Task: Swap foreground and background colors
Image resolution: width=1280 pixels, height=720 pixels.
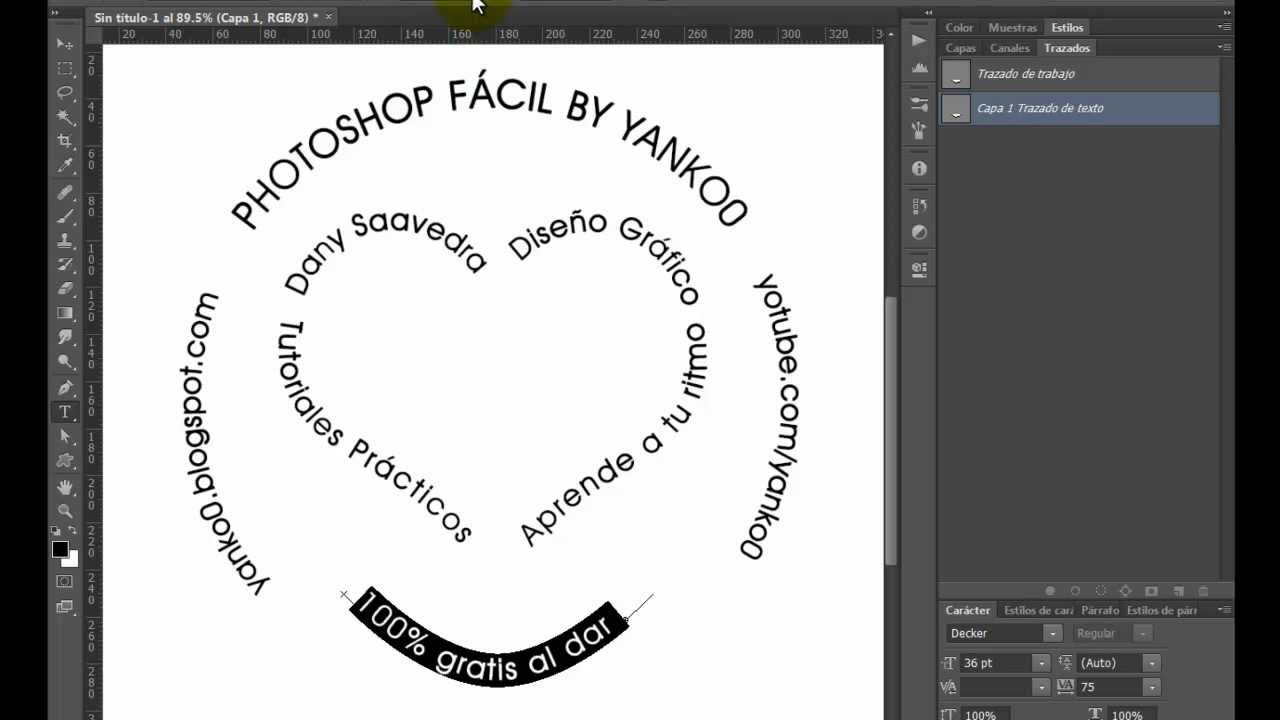Action: pyautogui.click(x=73, y=531)
